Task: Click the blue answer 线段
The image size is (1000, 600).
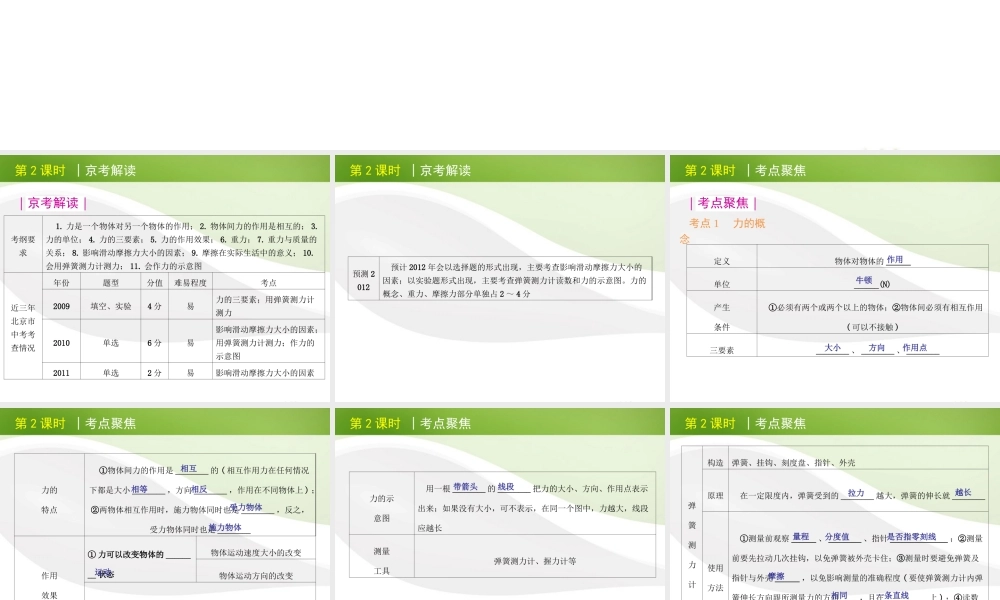Action: coord(506,487)
